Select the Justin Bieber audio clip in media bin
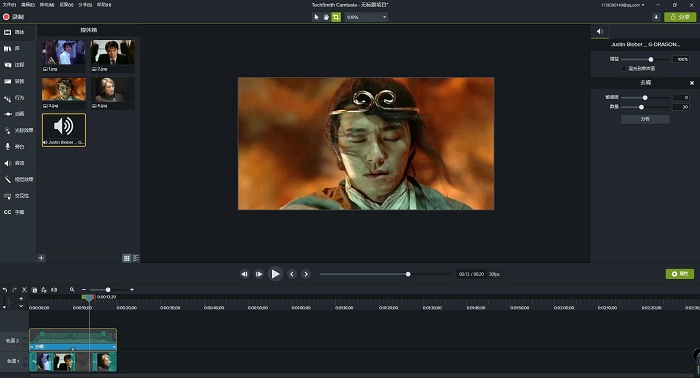Screen dimensions: 700x378 click(64, 130)
